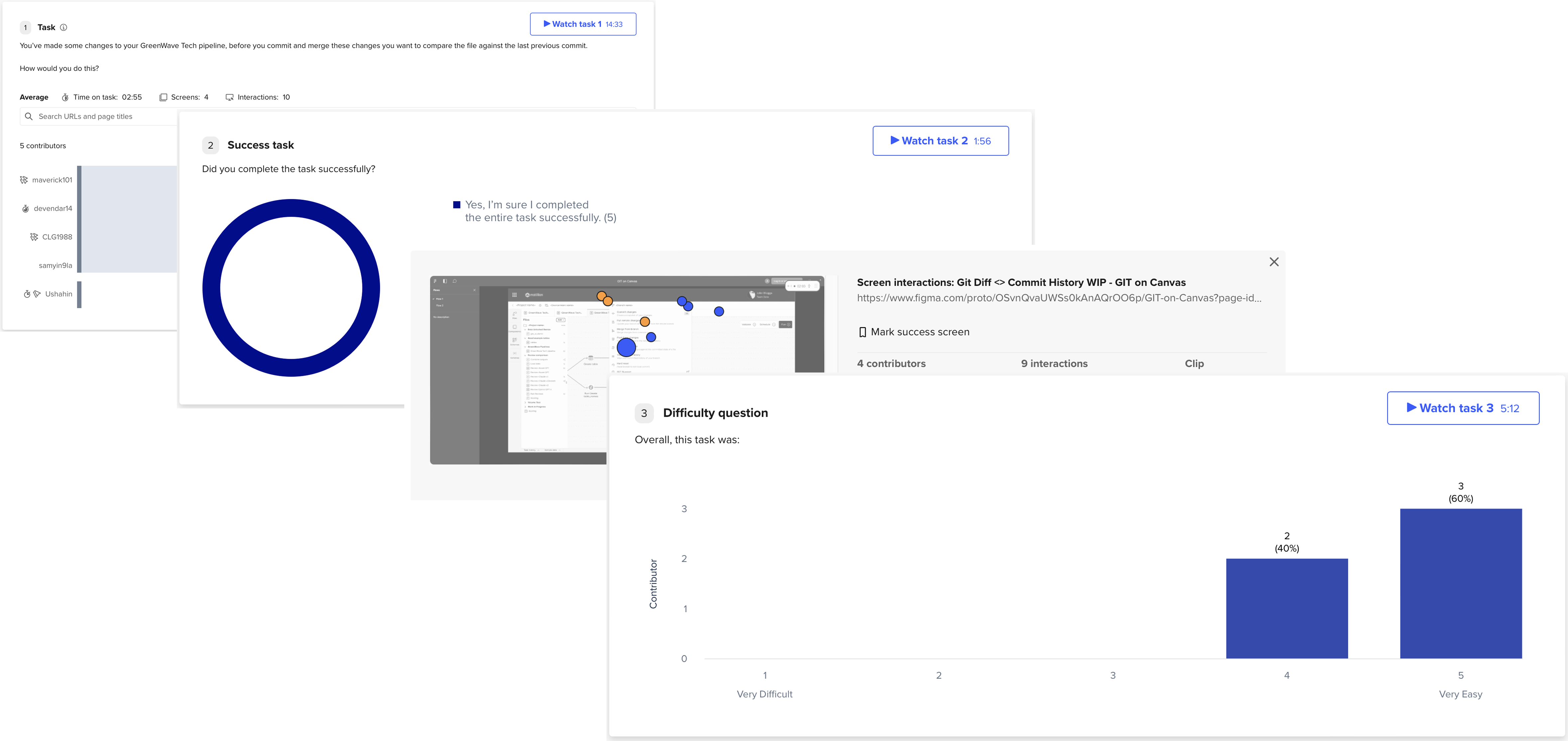Viewport: 1568px width, 741px height.
Task: Click the Screens count icon
Action: [x=163, y=97]
